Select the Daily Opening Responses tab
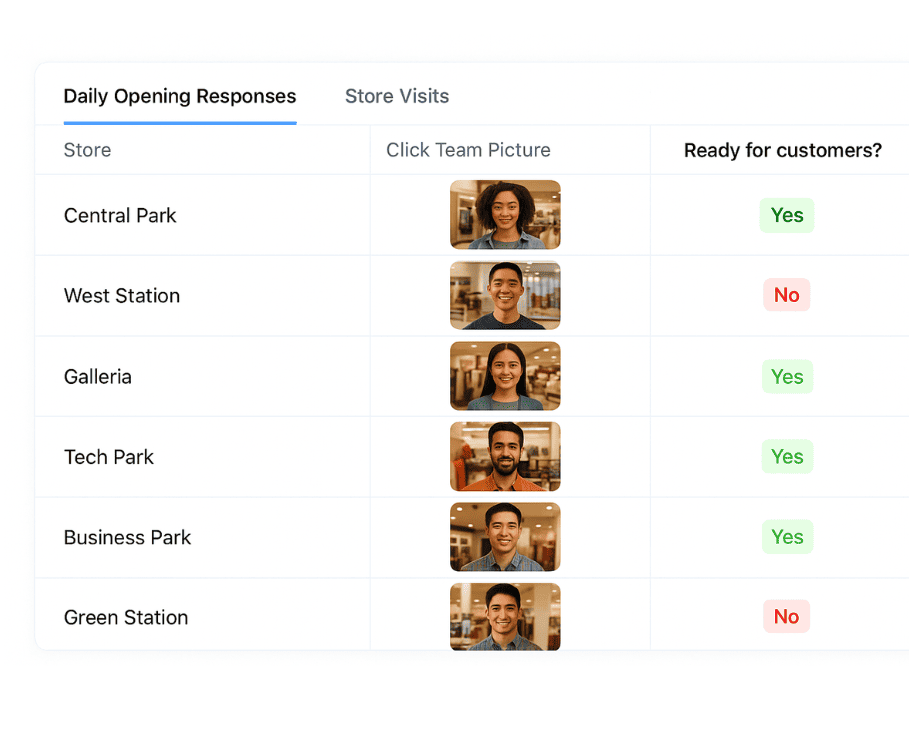The height and width of the screenshot is (735, 909). 179,96
